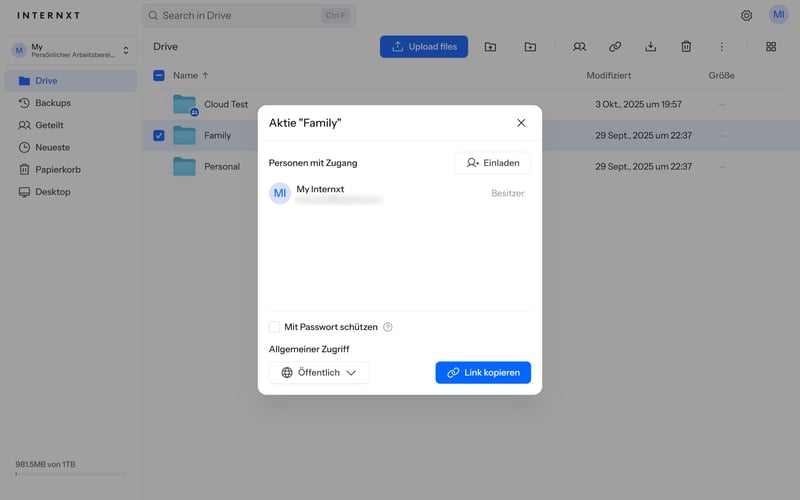
Task: Click the download icon in toolbar
Action: [651, 47]
